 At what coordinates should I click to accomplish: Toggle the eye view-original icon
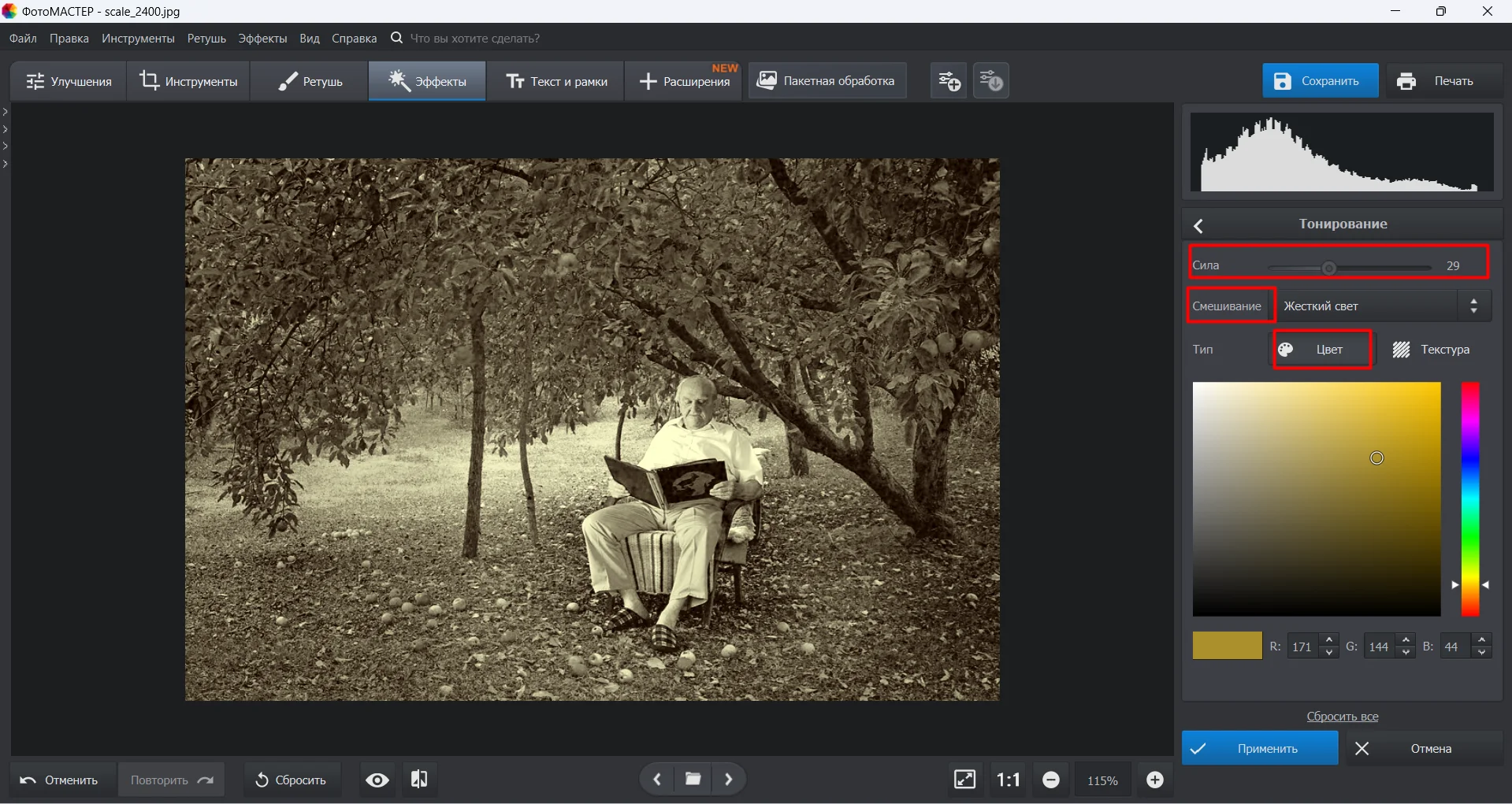click(377, 780)
